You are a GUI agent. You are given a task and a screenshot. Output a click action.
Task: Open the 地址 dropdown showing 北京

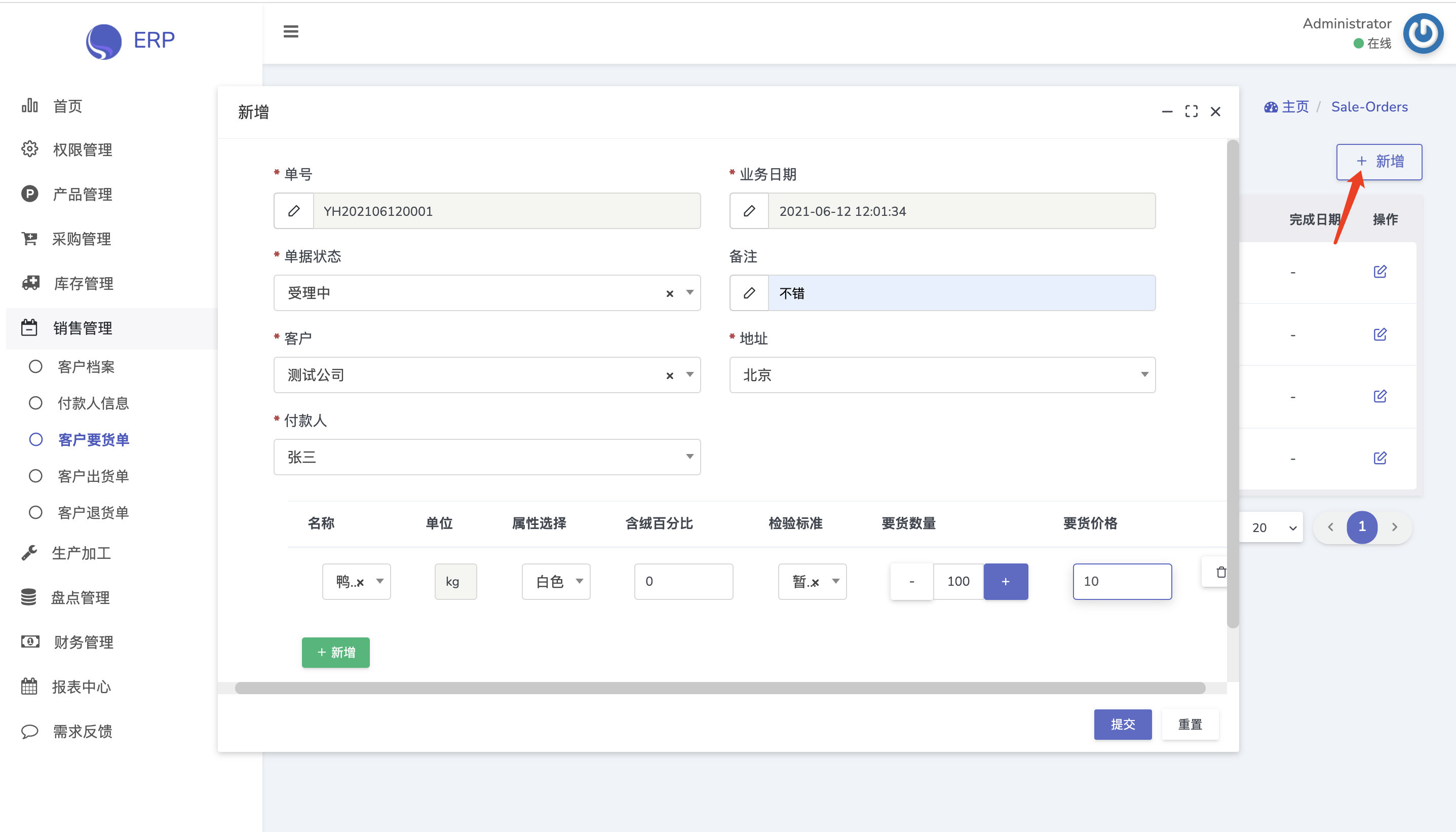(942, 375)
